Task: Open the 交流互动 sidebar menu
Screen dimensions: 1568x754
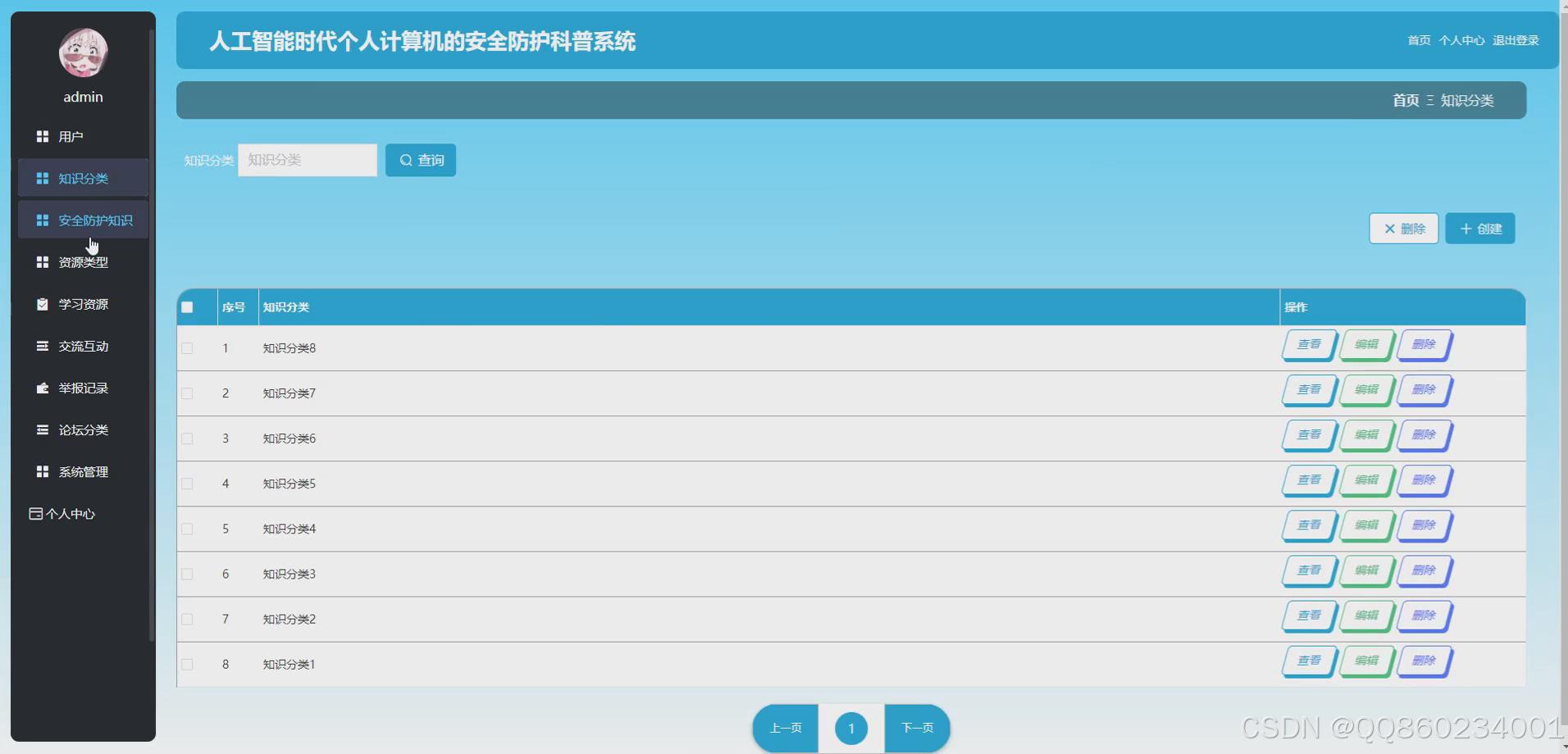Action: pyautogui.click(x=83, y=346)
